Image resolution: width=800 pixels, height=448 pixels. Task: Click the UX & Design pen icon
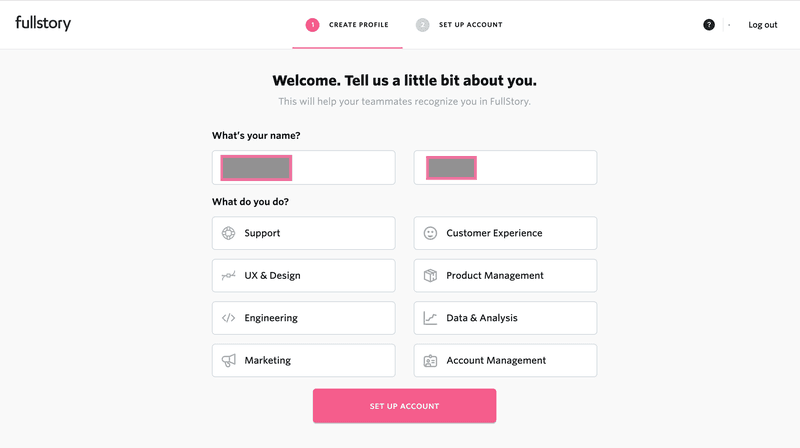coord(228,276)
